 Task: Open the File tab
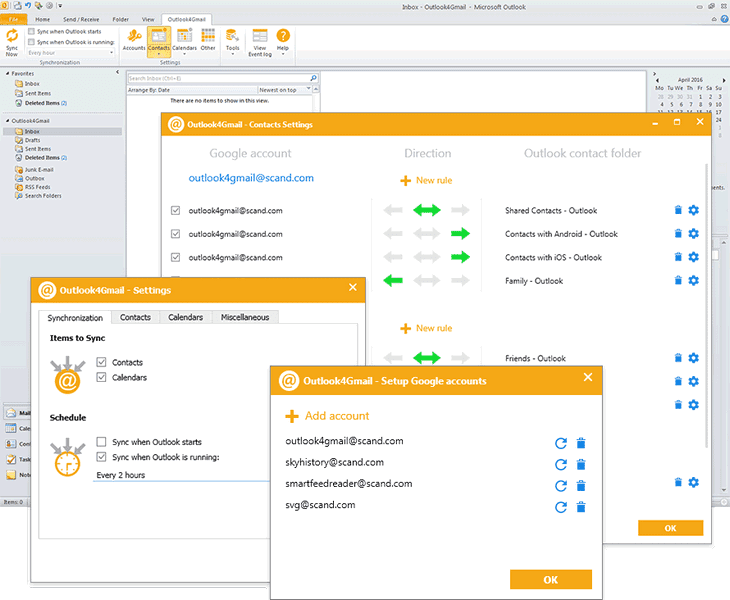coord(14,20)
